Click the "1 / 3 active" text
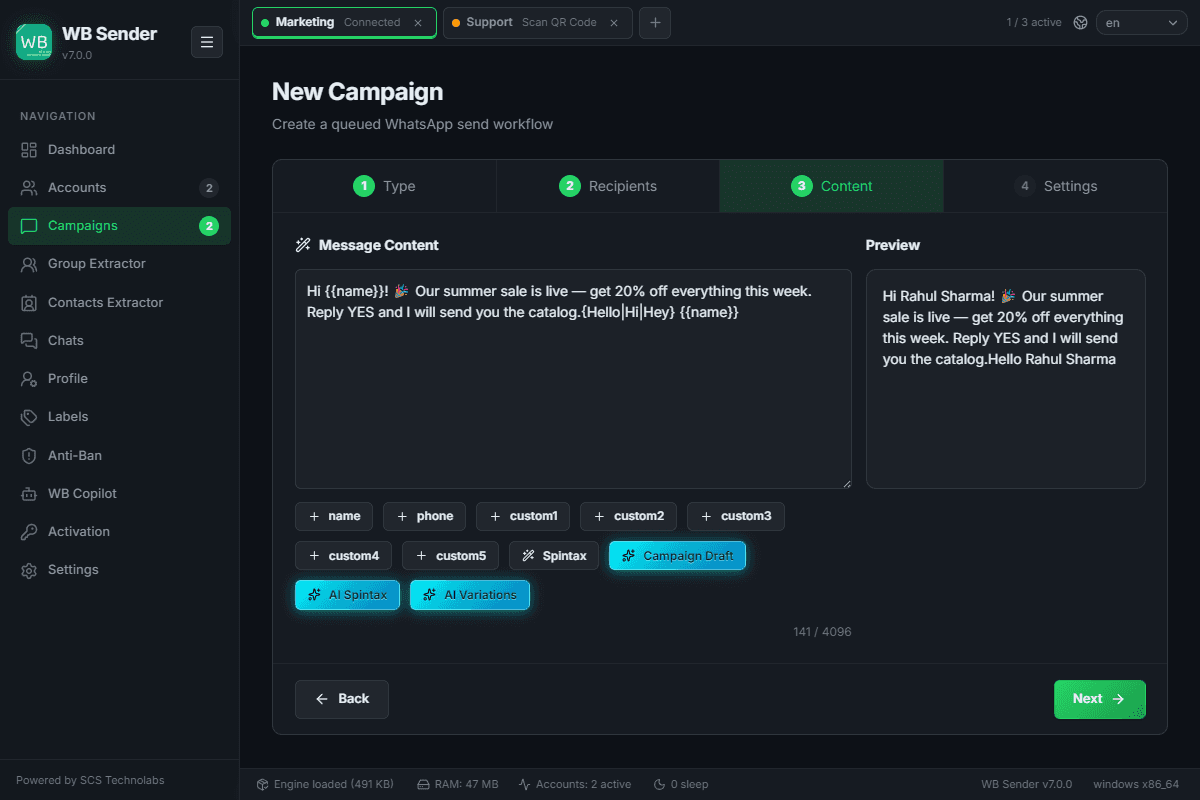This screenshot has width=1200, height=800. (x=1034, y=22)
